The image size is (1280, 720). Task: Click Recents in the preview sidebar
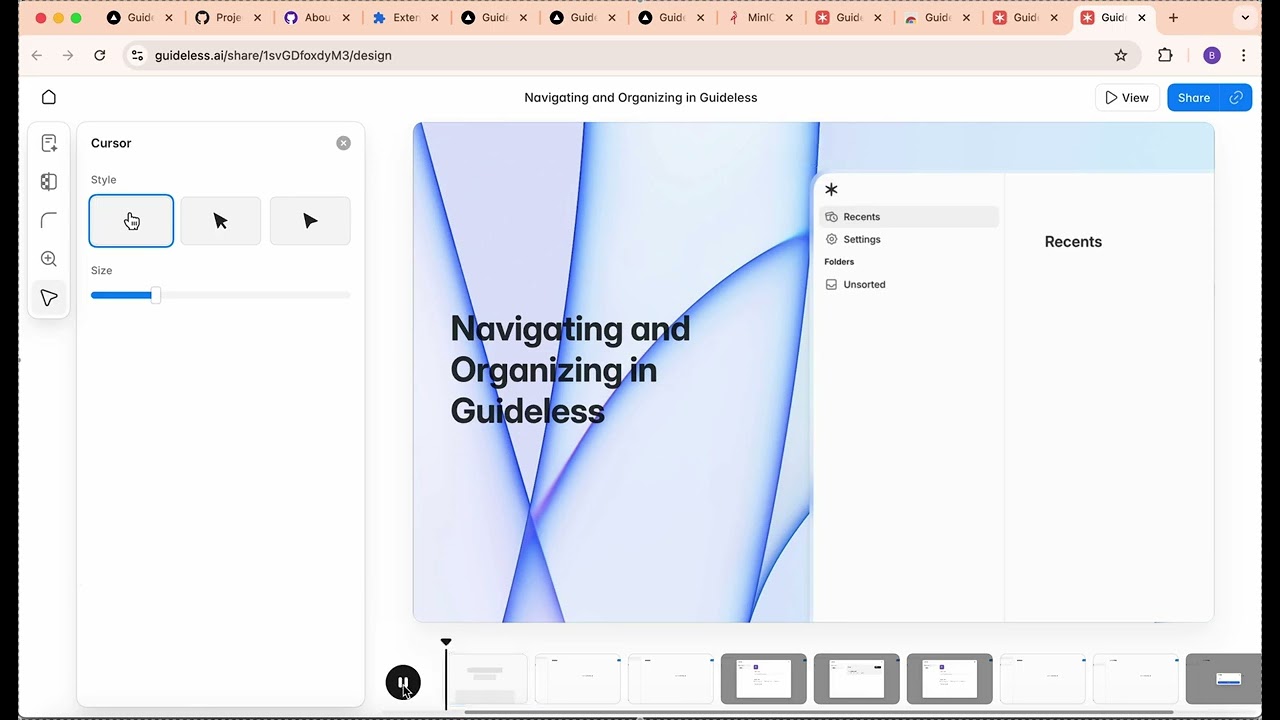(x=909, y=216)
